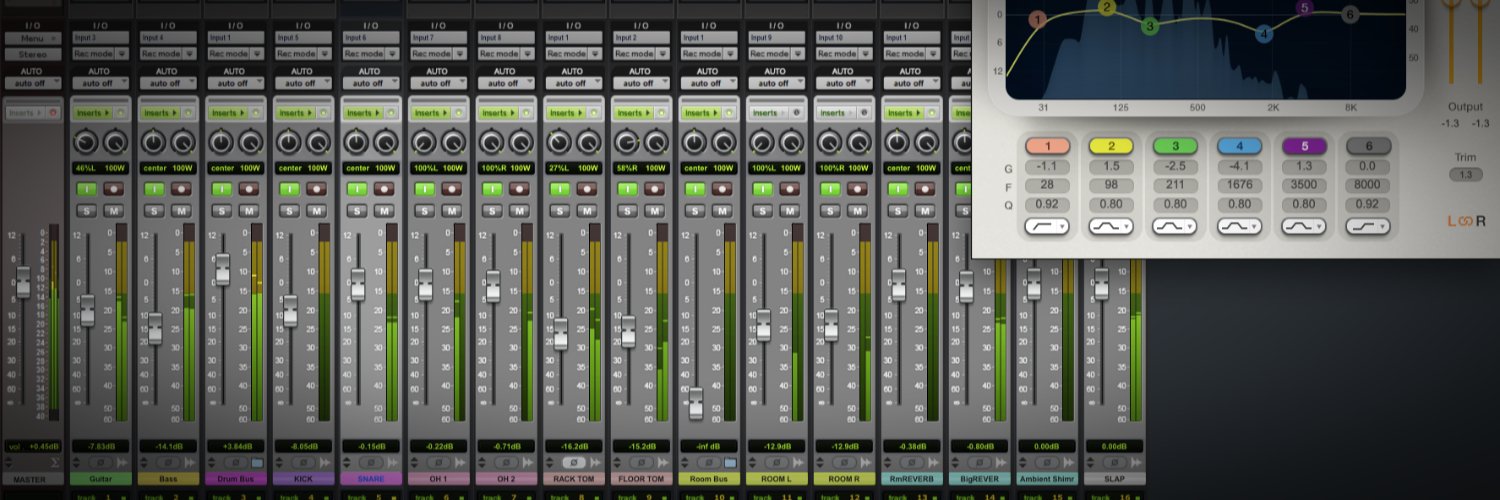
Task: Open the SNARE track auto off selector
Action: tap(371, 83)
